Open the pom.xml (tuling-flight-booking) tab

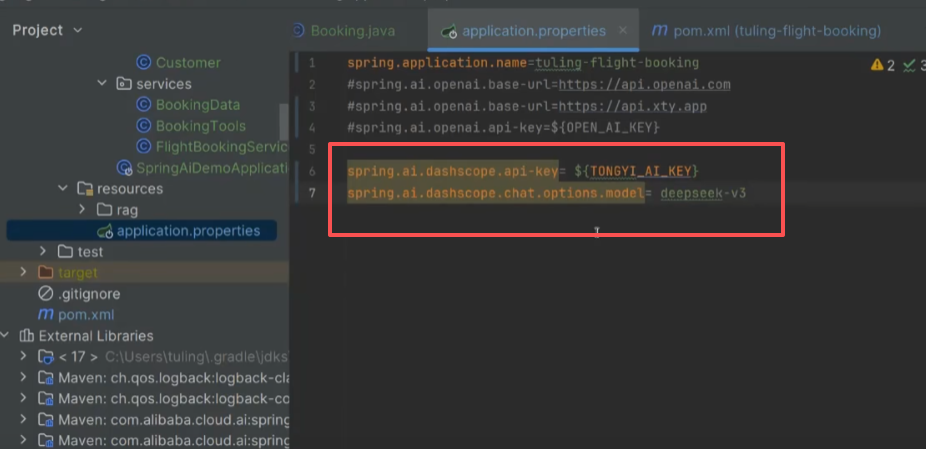[777, 31]
